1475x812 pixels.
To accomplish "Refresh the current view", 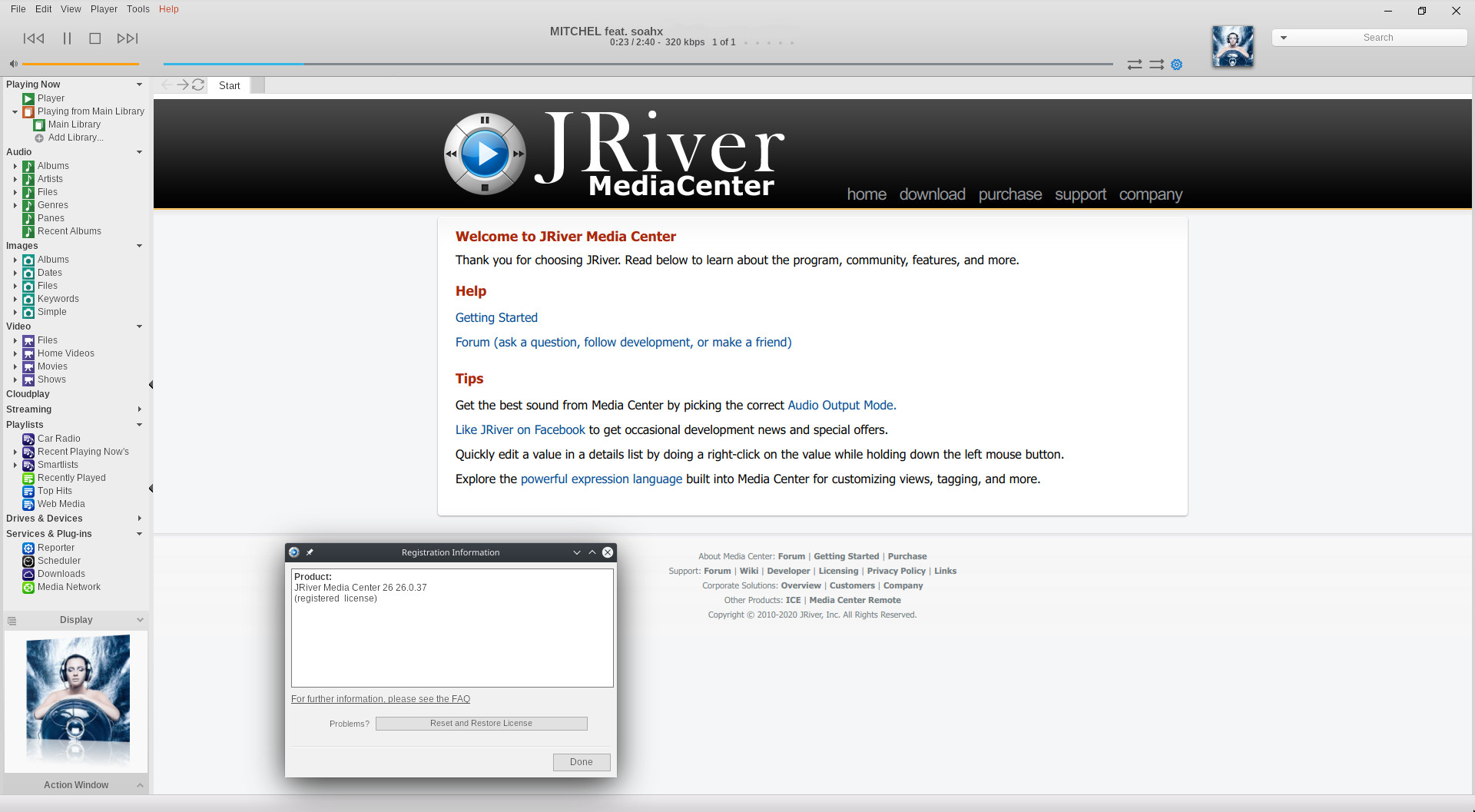I will point(198,85).
